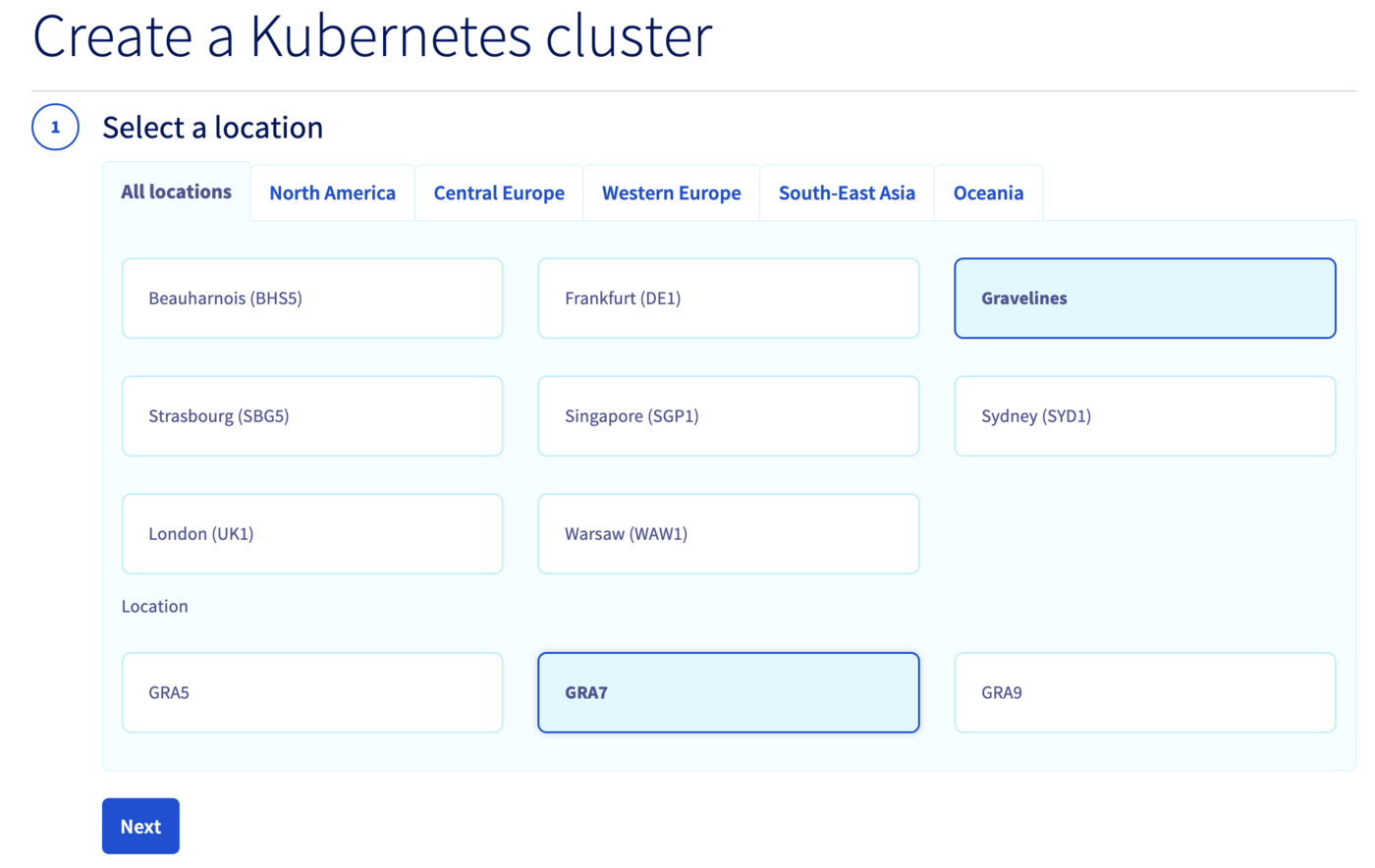Open the North America tab

click(332, 193)
